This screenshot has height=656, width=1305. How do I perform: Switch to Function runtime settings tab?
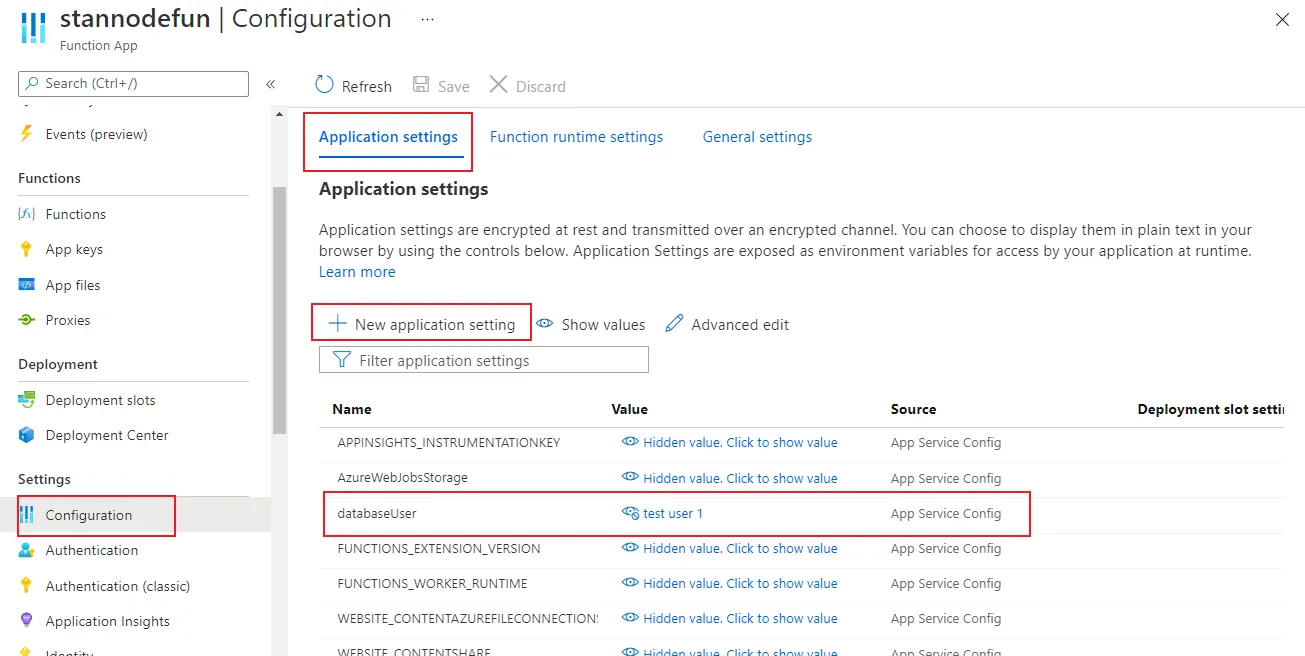click(576, 137)
